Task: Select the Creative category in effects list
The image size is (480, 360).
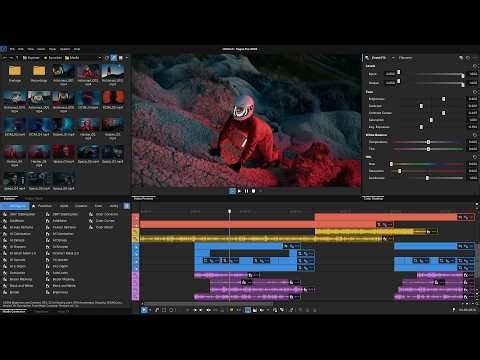Action: [x=81, y=206]
